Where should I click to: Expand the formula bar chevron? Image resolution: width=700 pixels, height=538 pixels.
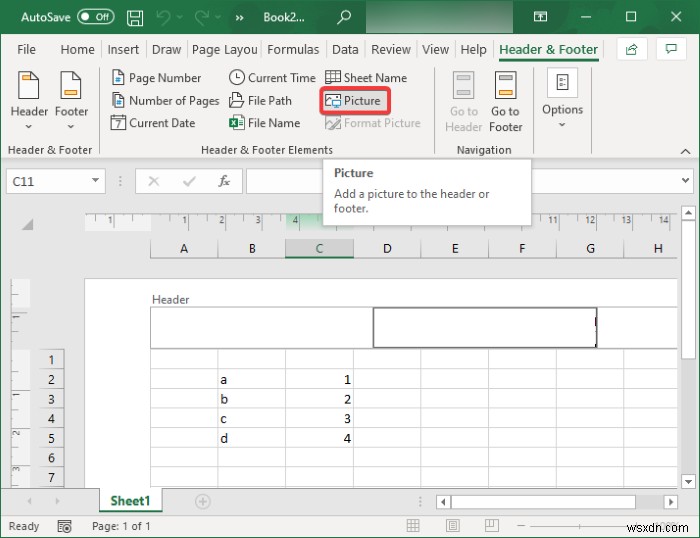(x=685, y=180)
